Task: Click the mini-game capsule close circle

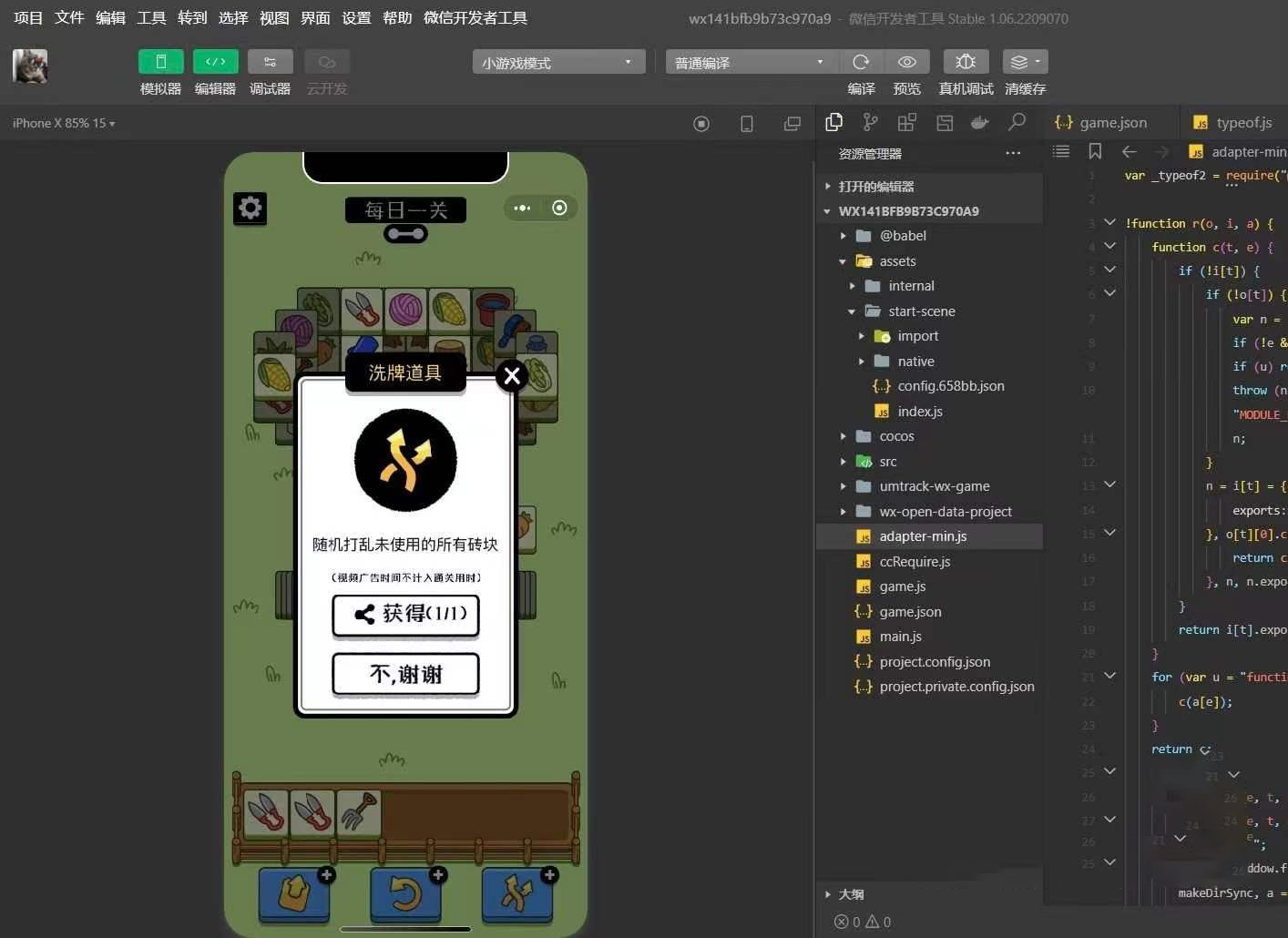Action: click(x=559, y=208)
